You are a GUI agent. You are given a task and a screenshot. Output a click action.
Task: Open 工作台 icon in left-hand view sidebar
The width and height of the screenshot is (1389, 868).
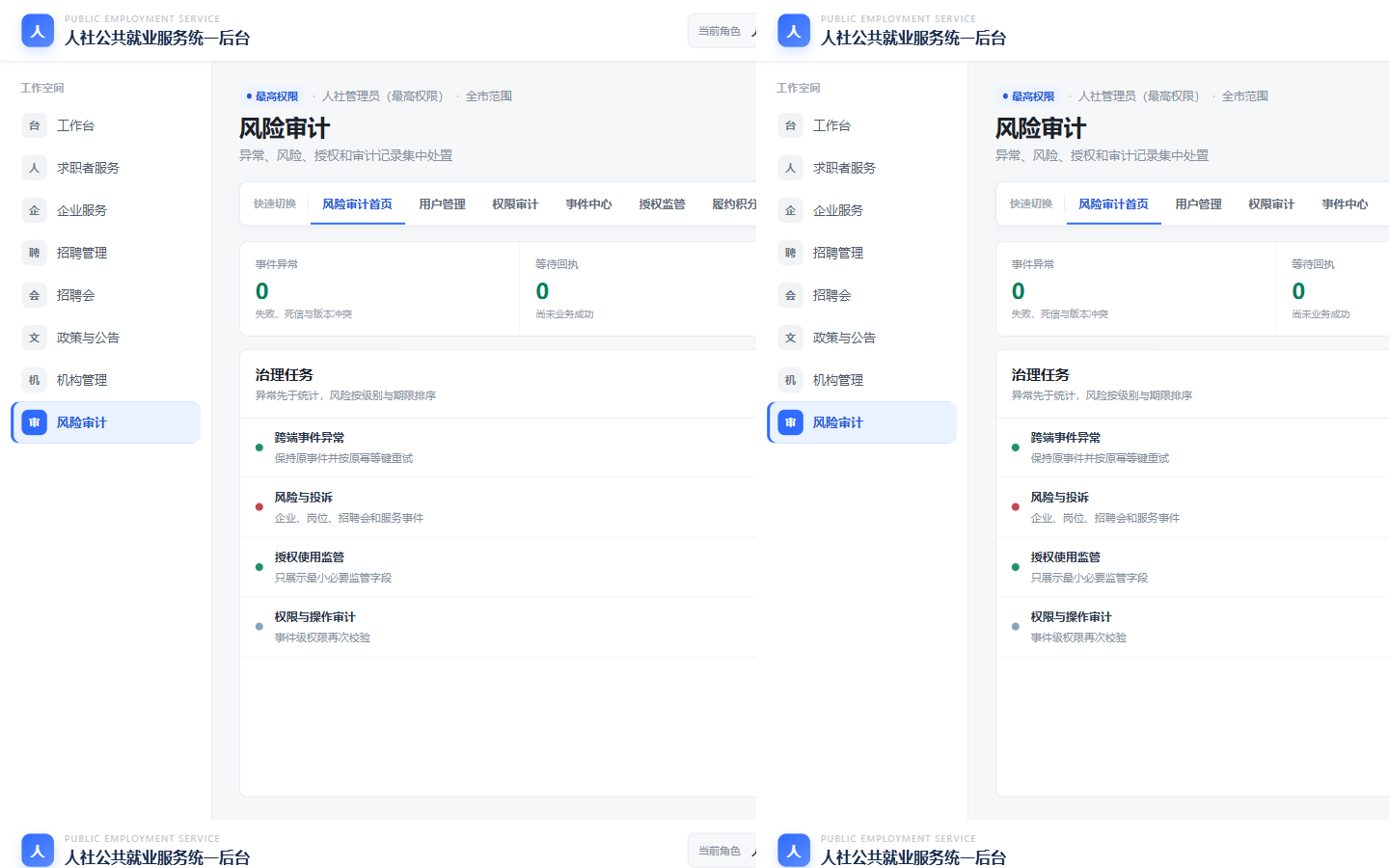tap(34, 125)
